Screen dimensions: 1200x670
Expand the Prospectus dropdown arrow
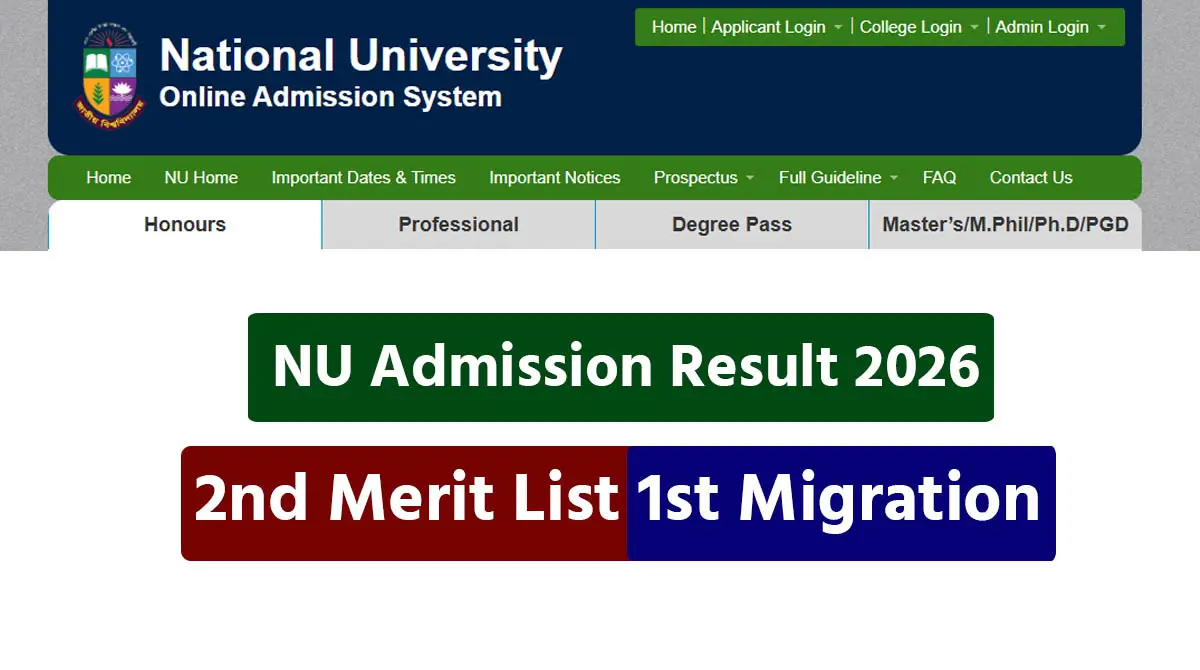point(750,178)
